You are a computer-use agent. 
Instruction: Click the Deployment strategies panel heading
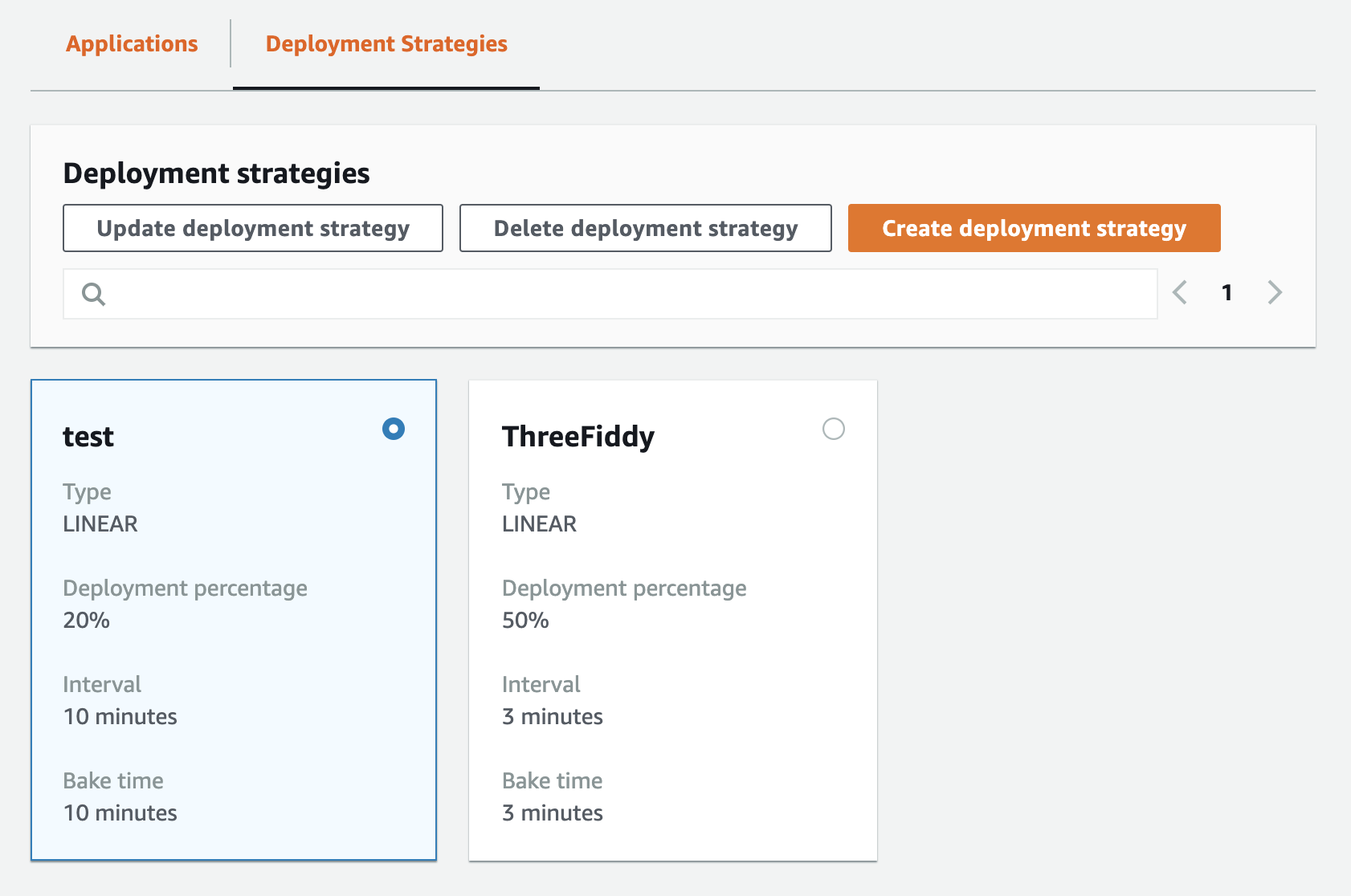coord(216,173)
